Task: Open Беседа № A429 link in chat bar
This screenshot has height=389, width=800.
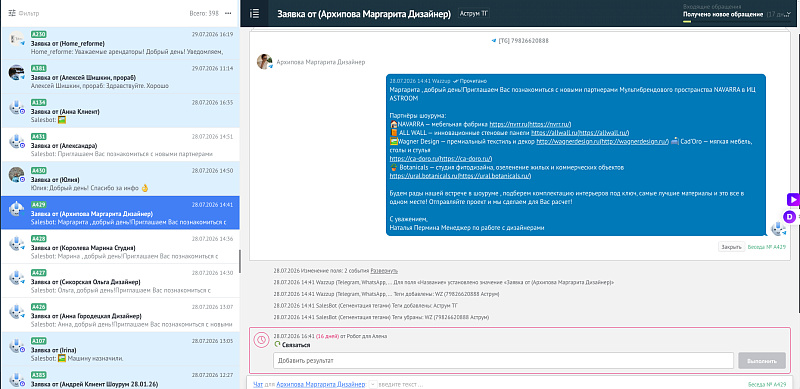Action: coord(766,384)
